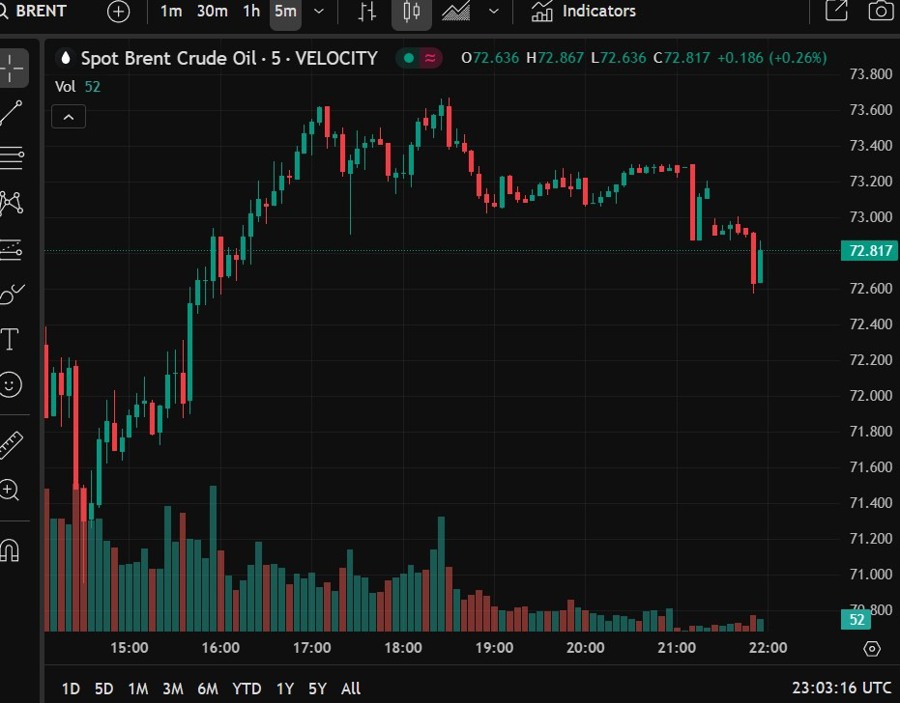
Task: Select the 5m interval
Action: click(285, 13)
